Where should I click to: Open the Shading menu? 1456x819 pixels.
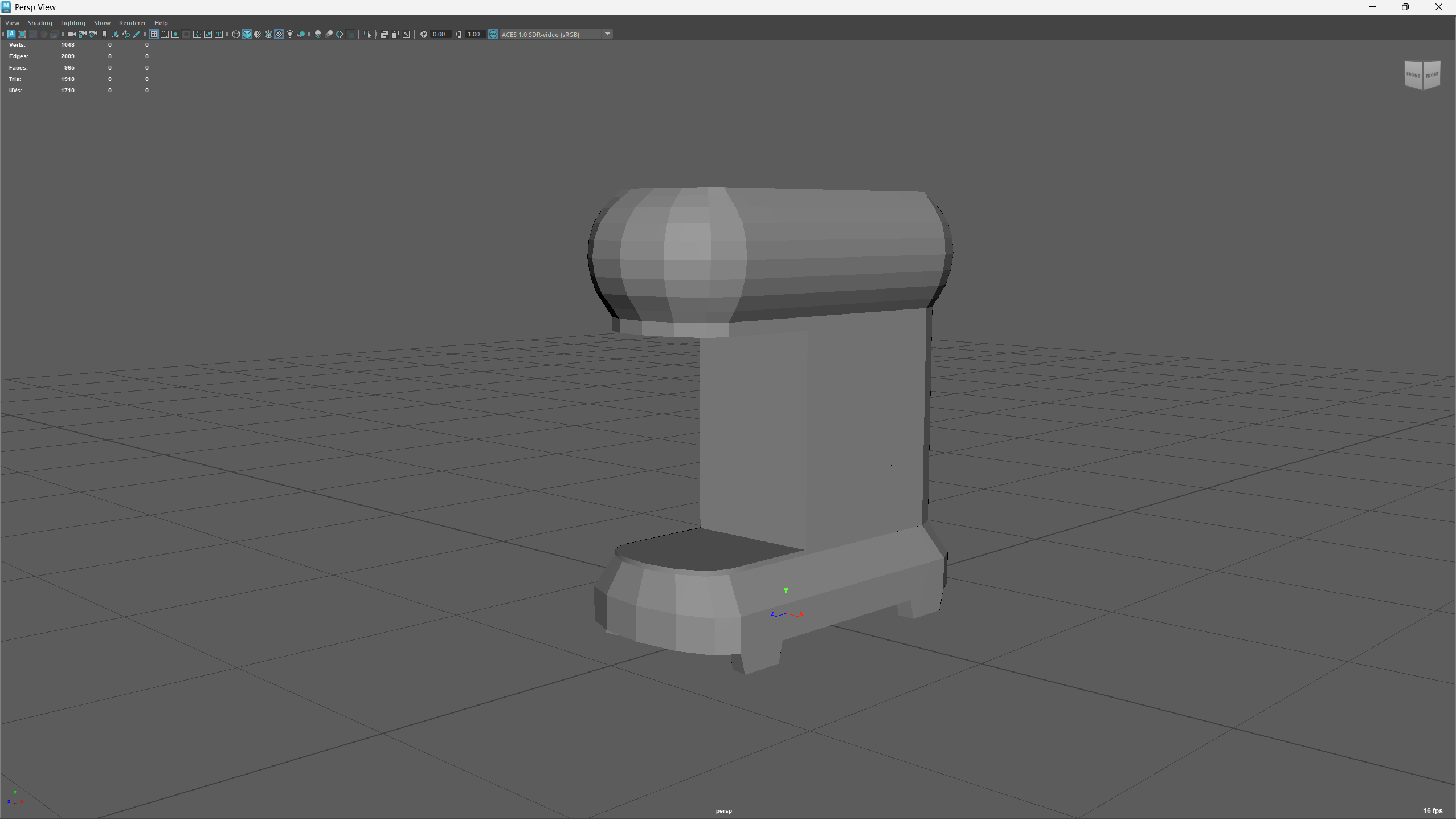40,23
